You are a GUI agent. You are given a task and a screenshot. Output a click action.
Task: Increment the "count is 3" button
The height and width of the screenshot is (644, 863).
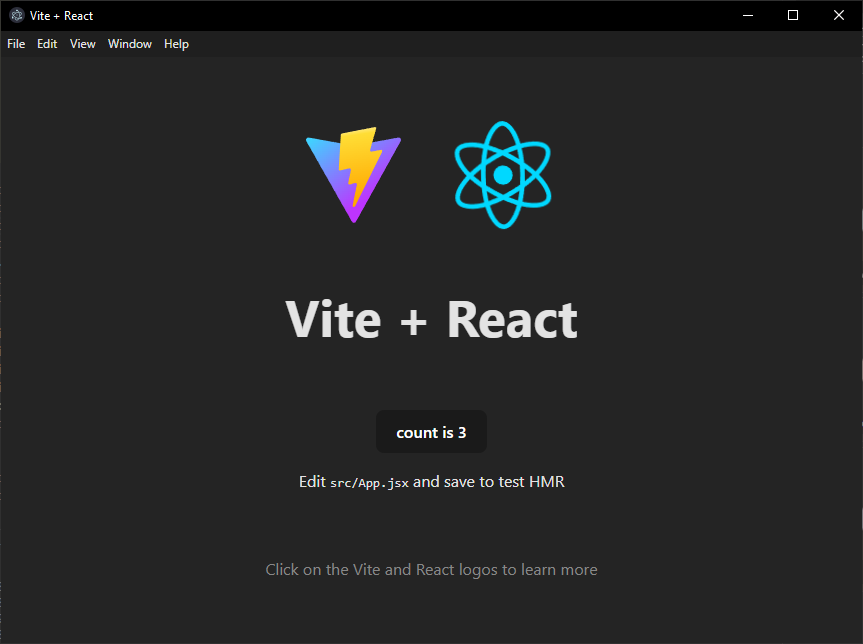point(431,432)
